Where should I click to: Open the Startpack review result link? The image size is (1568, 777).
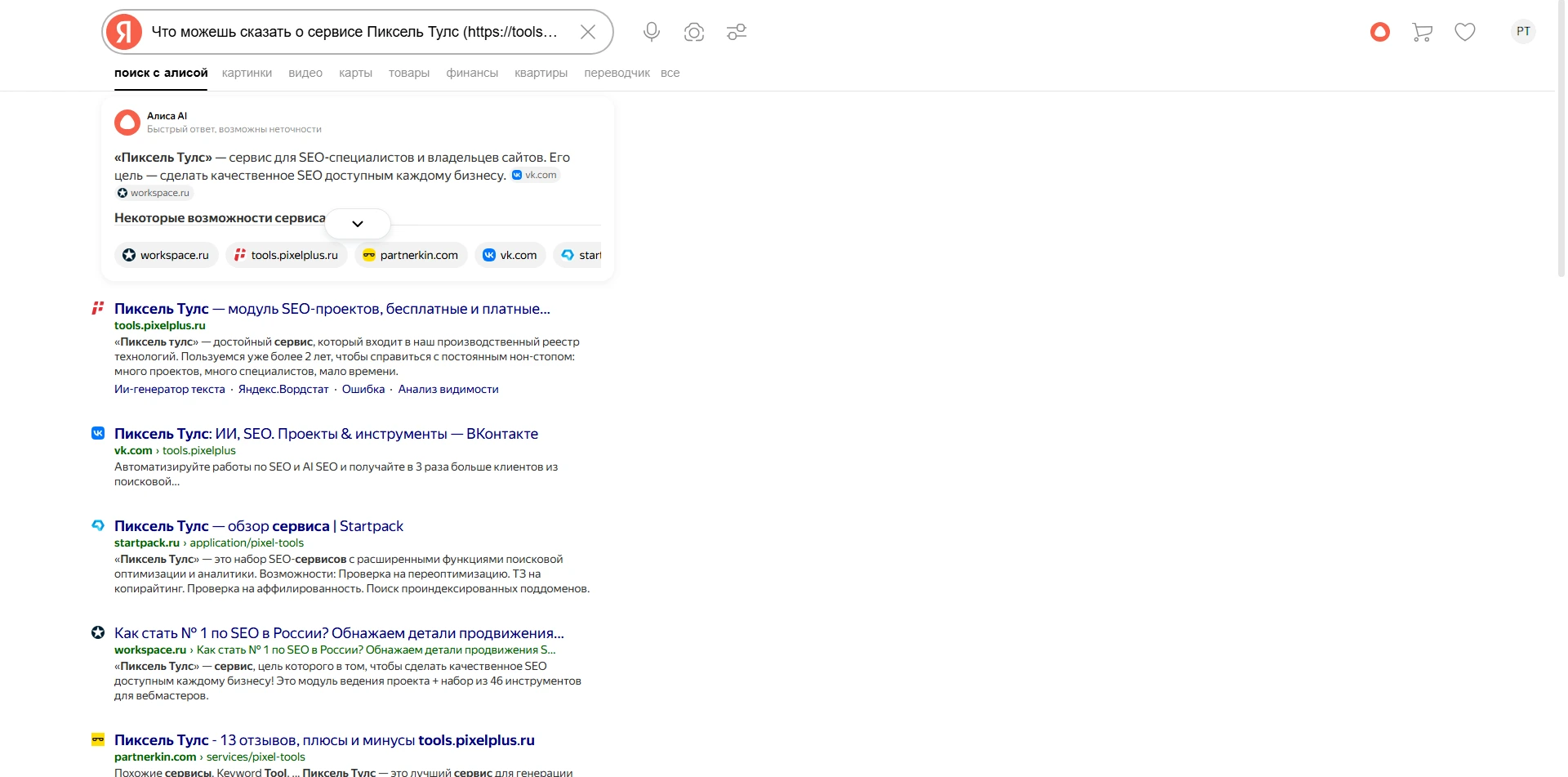258,526
